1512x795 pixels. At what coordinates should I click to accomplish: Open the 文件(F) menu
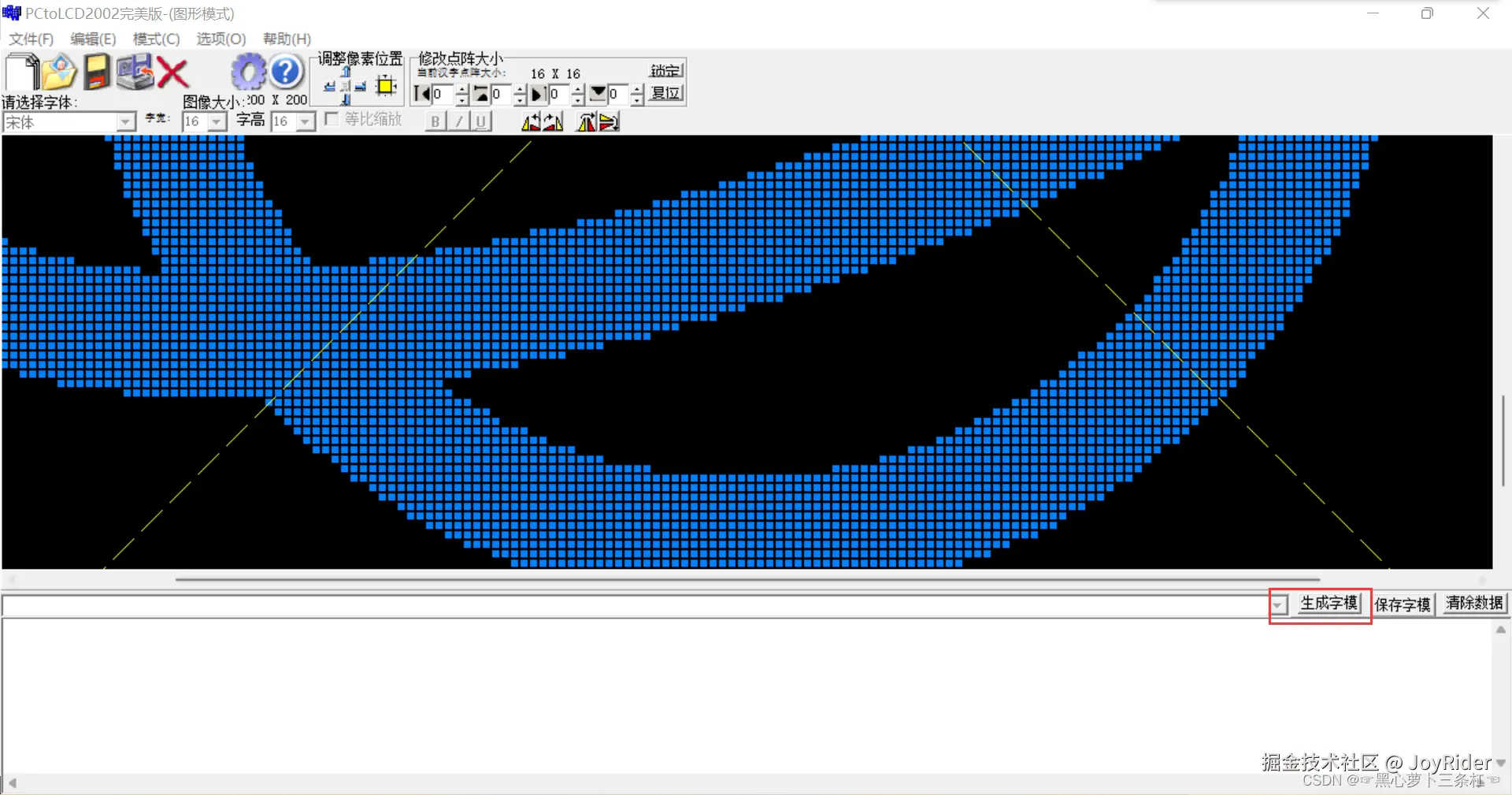[x=31, y=39]
